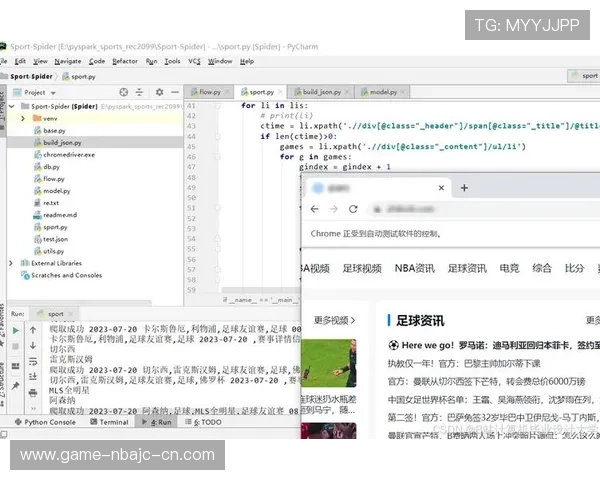Close the current Chrome tab
This screenshot has height=480, width=600.
(441, 188)
